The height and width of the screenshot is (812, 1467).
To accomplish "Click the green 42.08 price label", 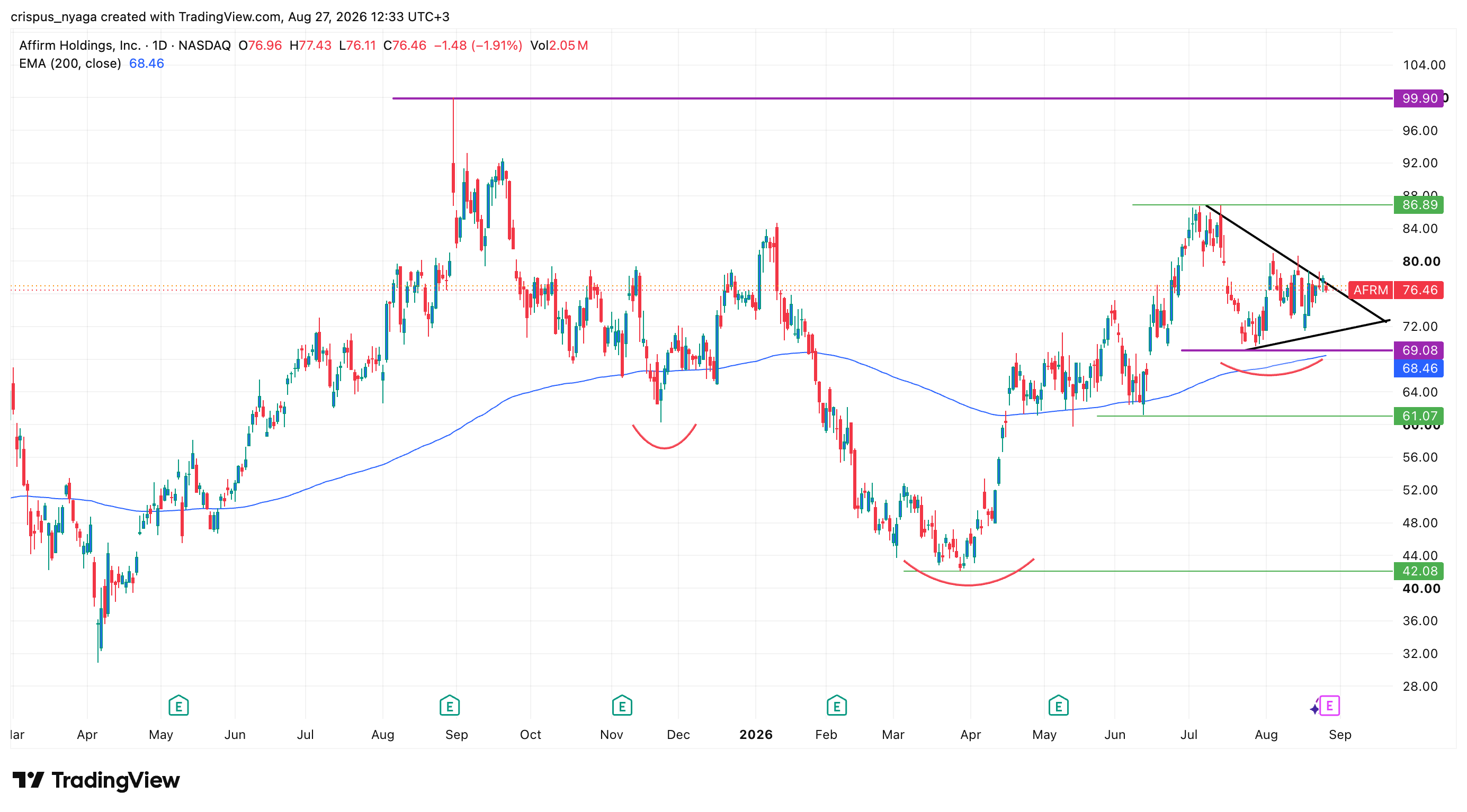I will (1419, 571).
